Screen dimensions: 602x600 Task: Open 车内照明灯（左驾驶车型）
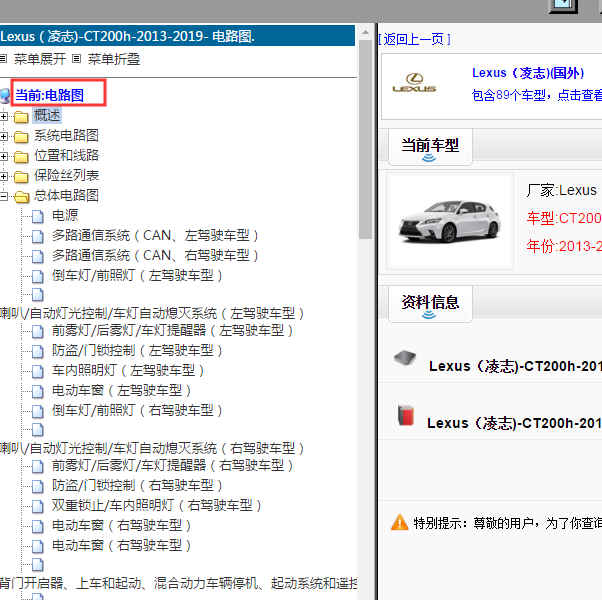tap(128, 370)
